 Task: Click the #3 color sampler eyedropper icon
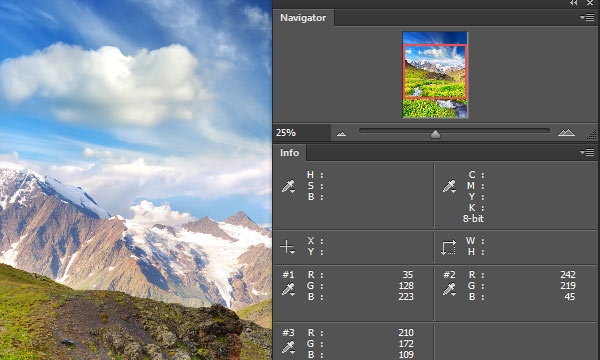(288, 347)
